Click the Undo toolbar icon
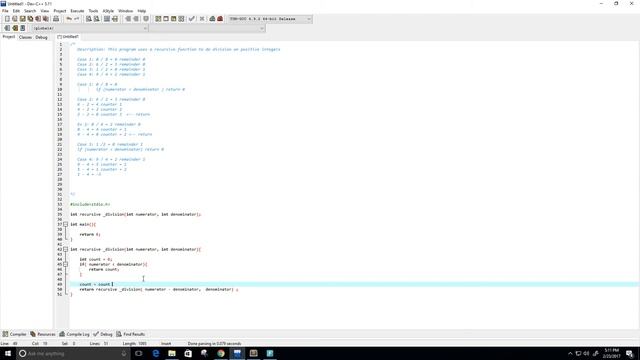The image size is (640, 360). pyautogui.click(x=69, y=19)
